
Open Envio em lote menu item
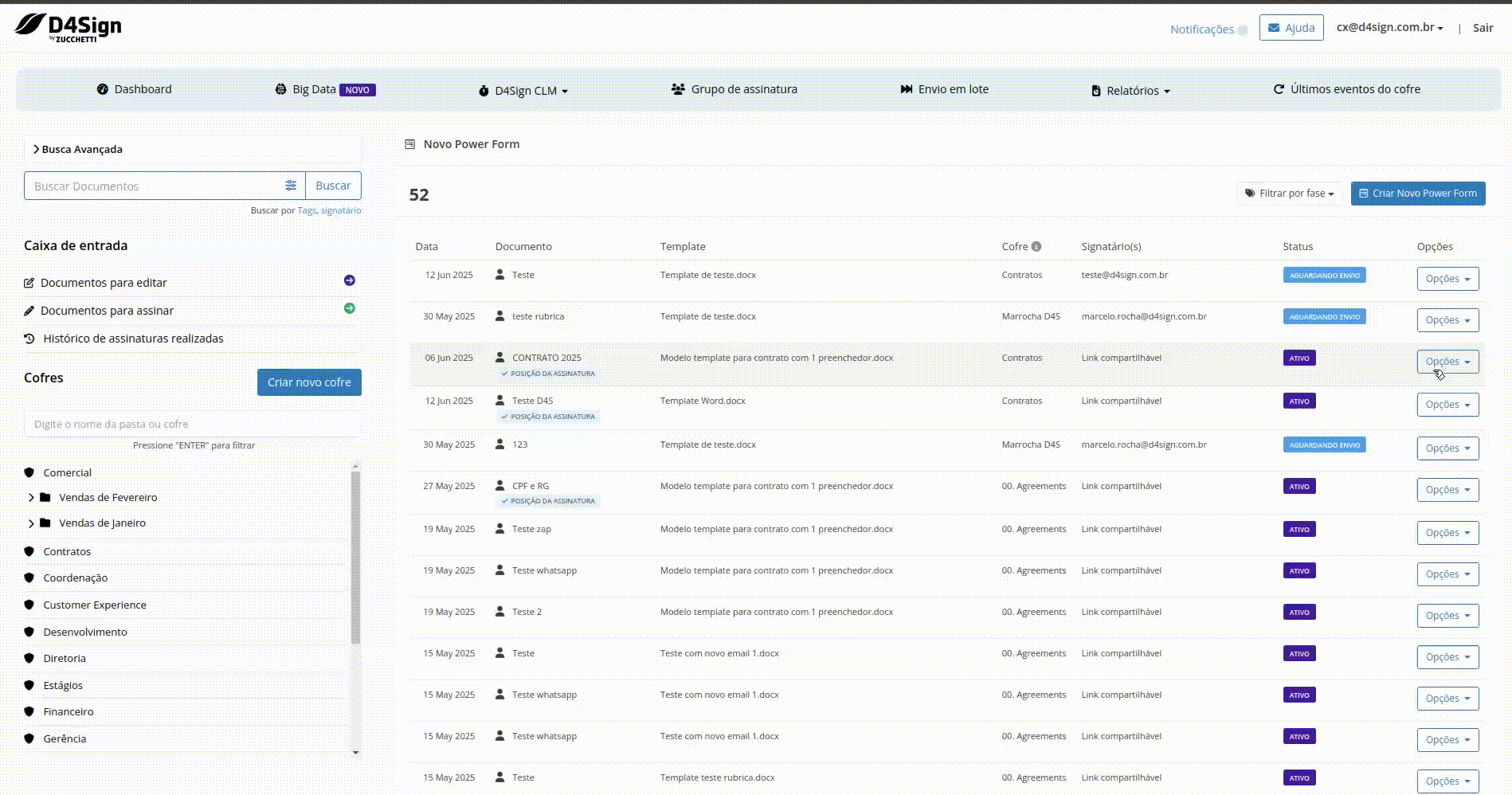coord(944,89)
